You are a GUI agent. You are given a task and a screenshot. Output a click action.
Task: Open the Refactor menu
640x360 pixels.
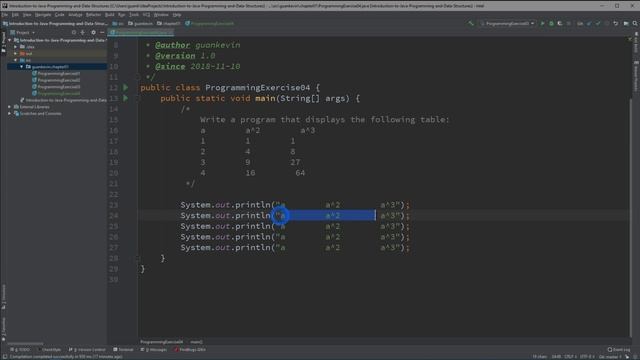pyautogui.click(x=93, y=15)
